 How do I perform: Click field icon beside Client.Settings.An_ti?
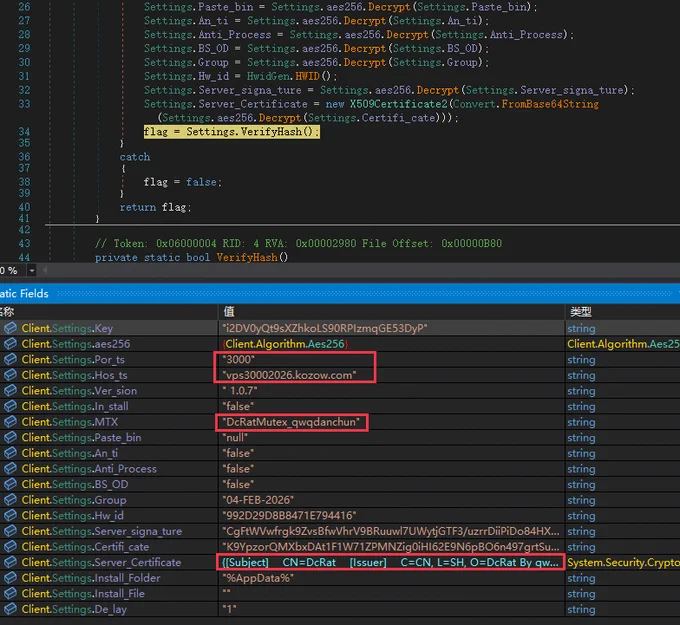[10, 453]
